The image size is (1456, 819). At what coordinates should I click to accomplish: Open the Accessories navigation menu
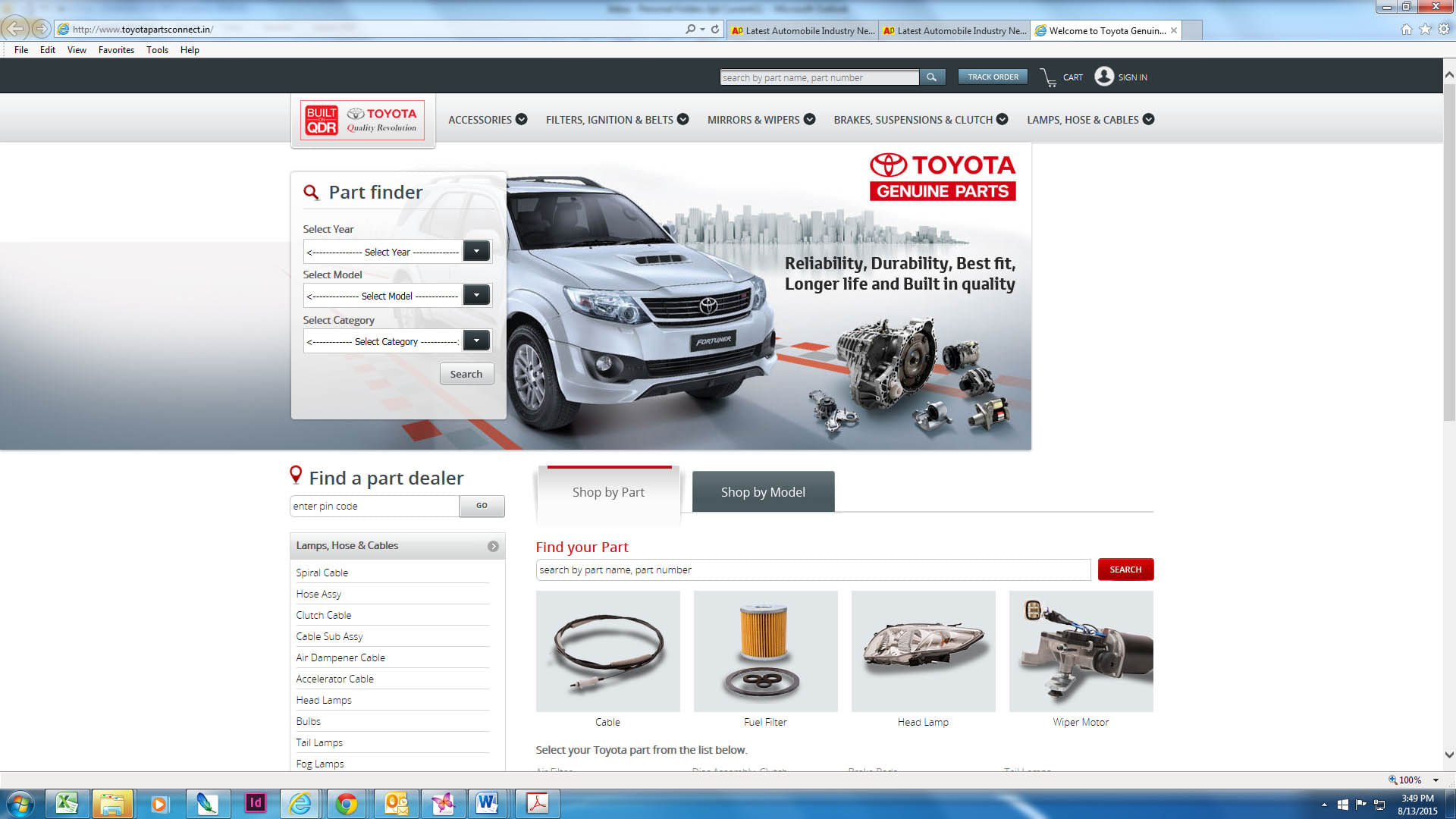[x=487, y=120]
